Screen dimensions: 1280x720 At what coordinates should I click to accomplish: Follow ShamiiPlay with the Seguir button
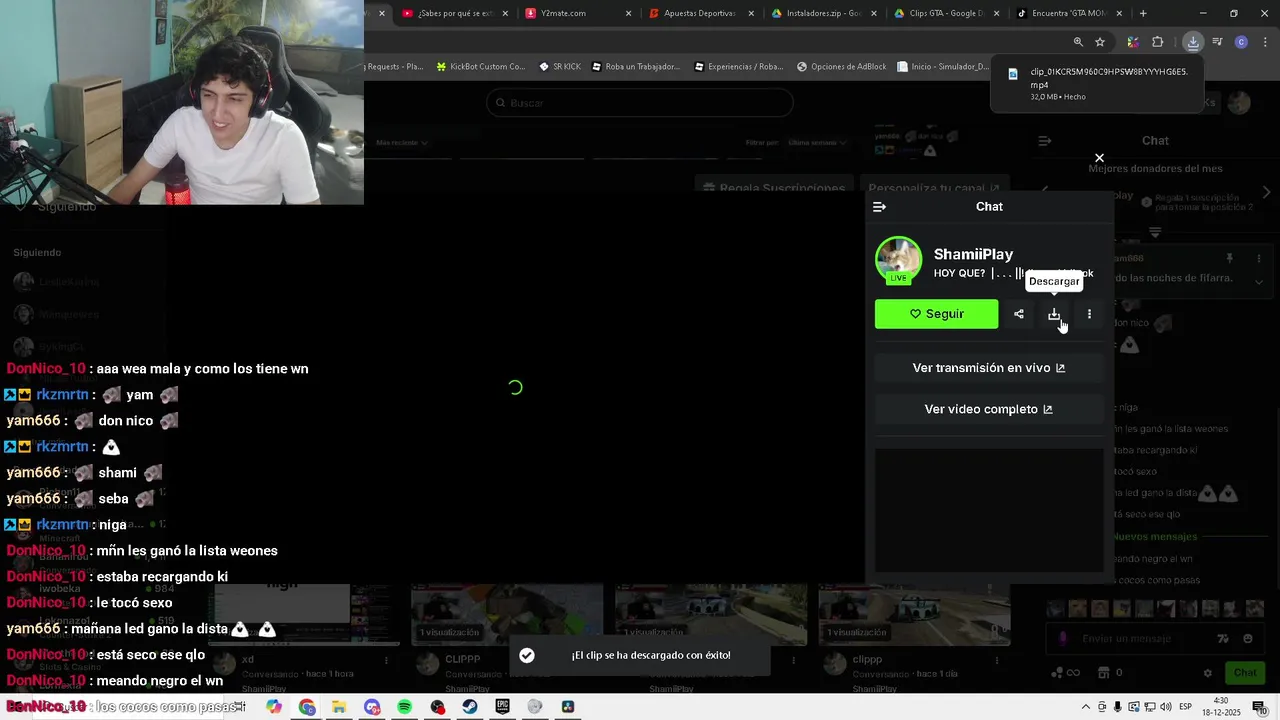pos(936,314)
